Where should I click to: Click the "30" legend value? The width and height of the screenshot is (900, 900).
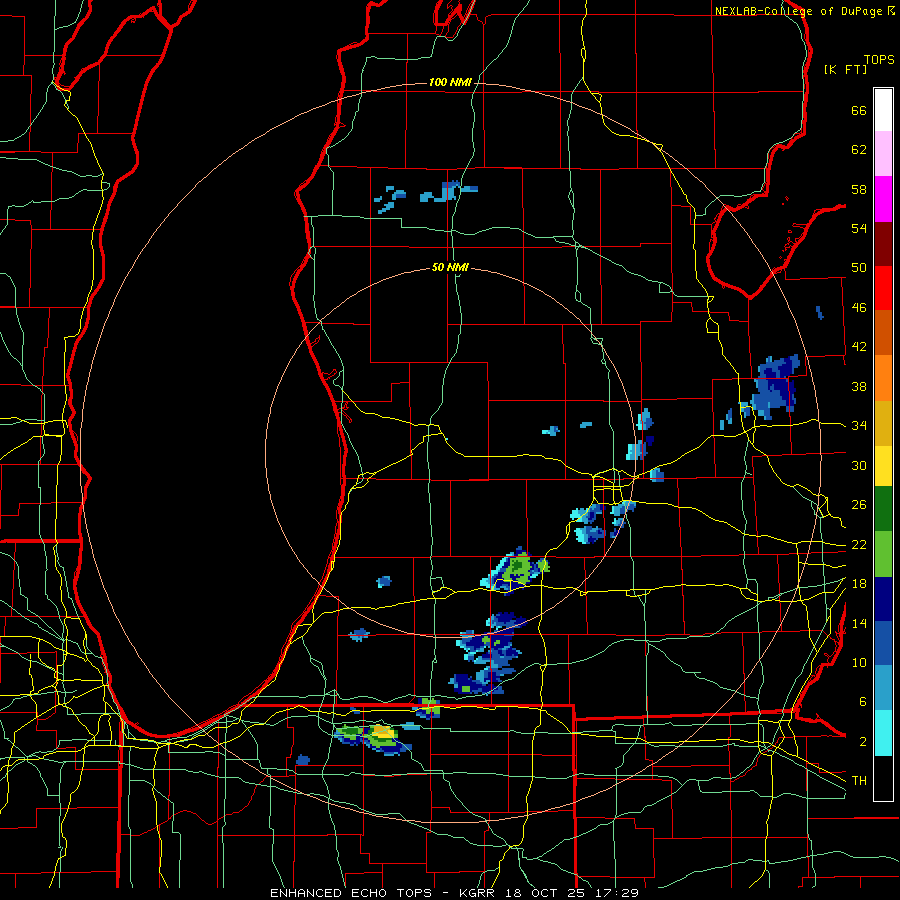click(x=859, y=465)
